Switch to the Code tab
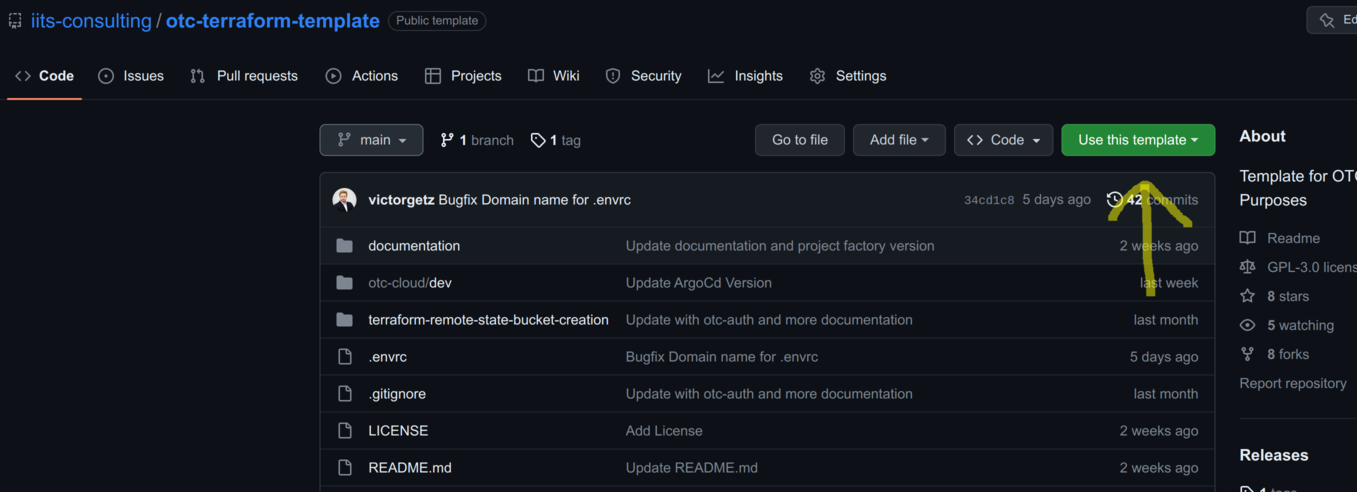 [45, 76]
